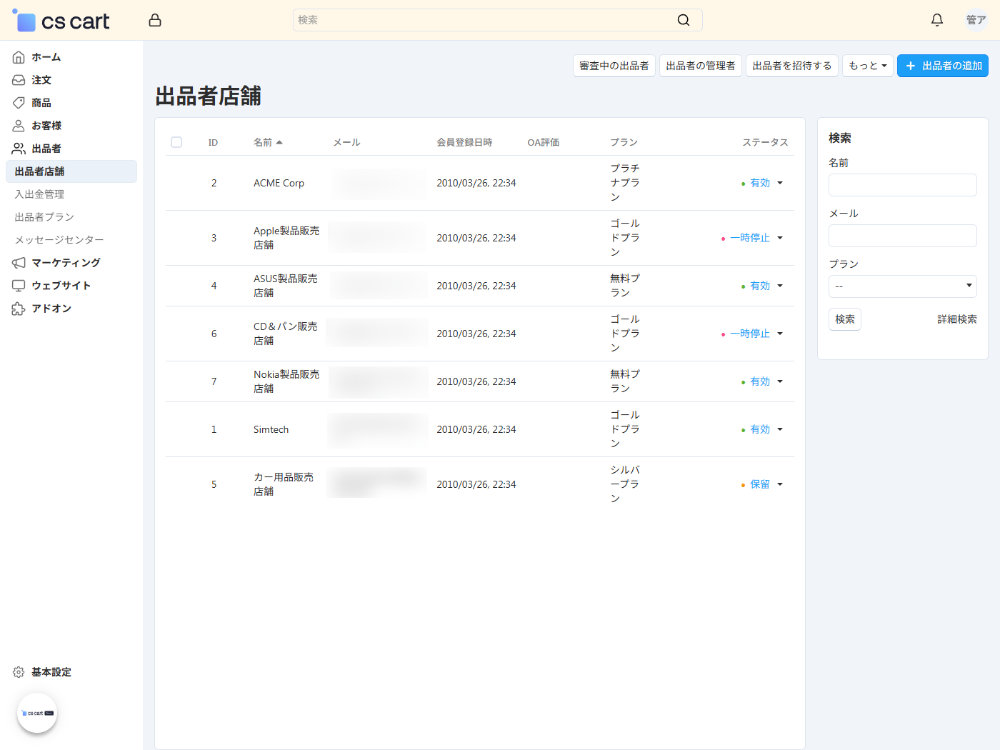The width and height of the screenshot is (1000, 750).
Task: Tick the select-all checkbox in table header
Action: coord(176,142)
